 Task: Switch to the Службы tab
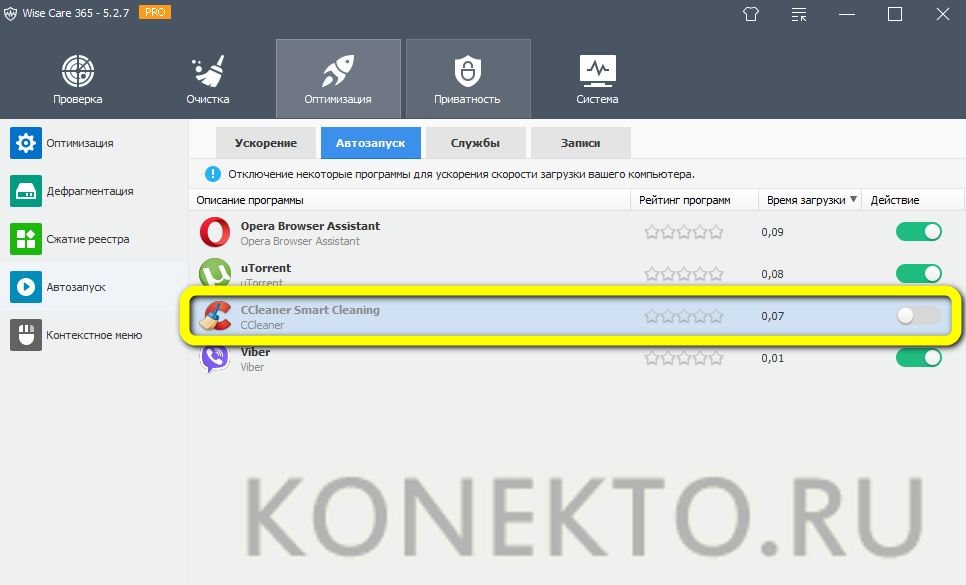[x=475, y=143]
